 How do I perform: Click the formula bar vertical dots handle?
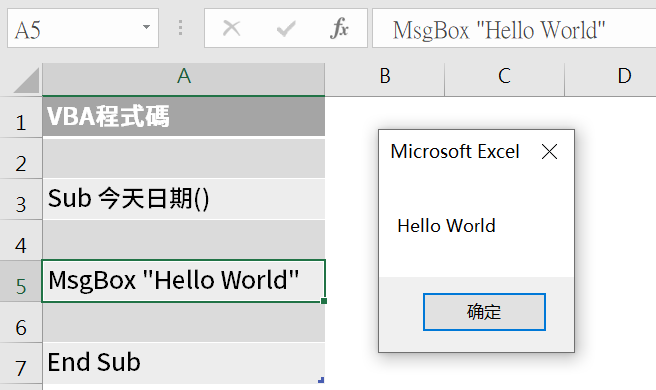180,28
